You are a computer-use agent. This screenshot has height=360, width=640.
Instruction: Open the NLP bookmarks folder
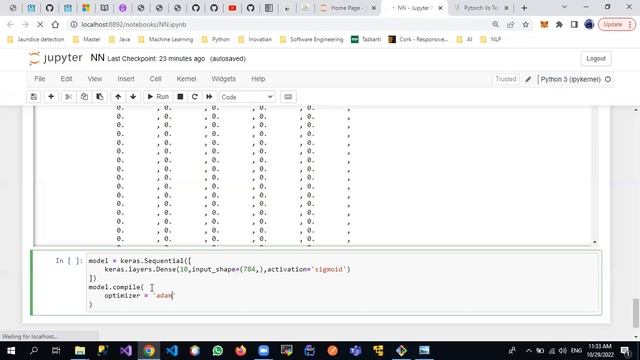pos(491,39)
